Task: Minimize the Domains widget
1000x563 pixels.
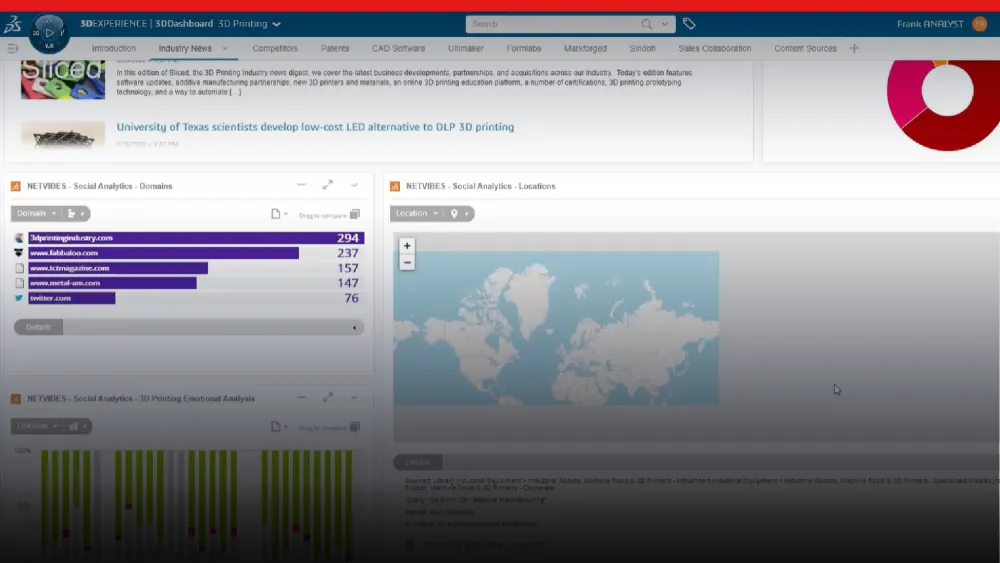Action: tap(302, 185)
